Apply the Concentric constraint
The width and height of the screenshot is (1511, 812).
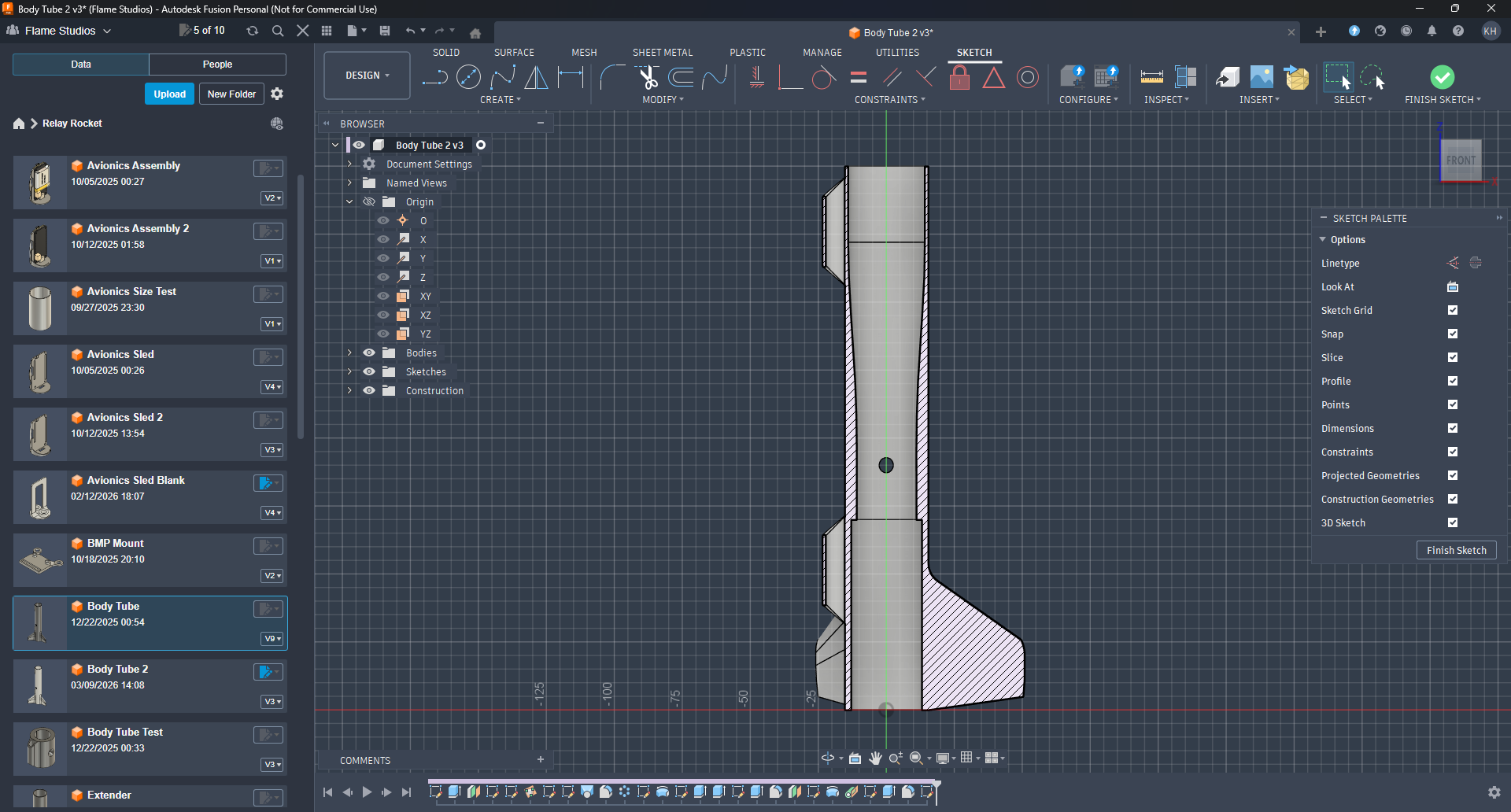click(x=1028, y=77)
